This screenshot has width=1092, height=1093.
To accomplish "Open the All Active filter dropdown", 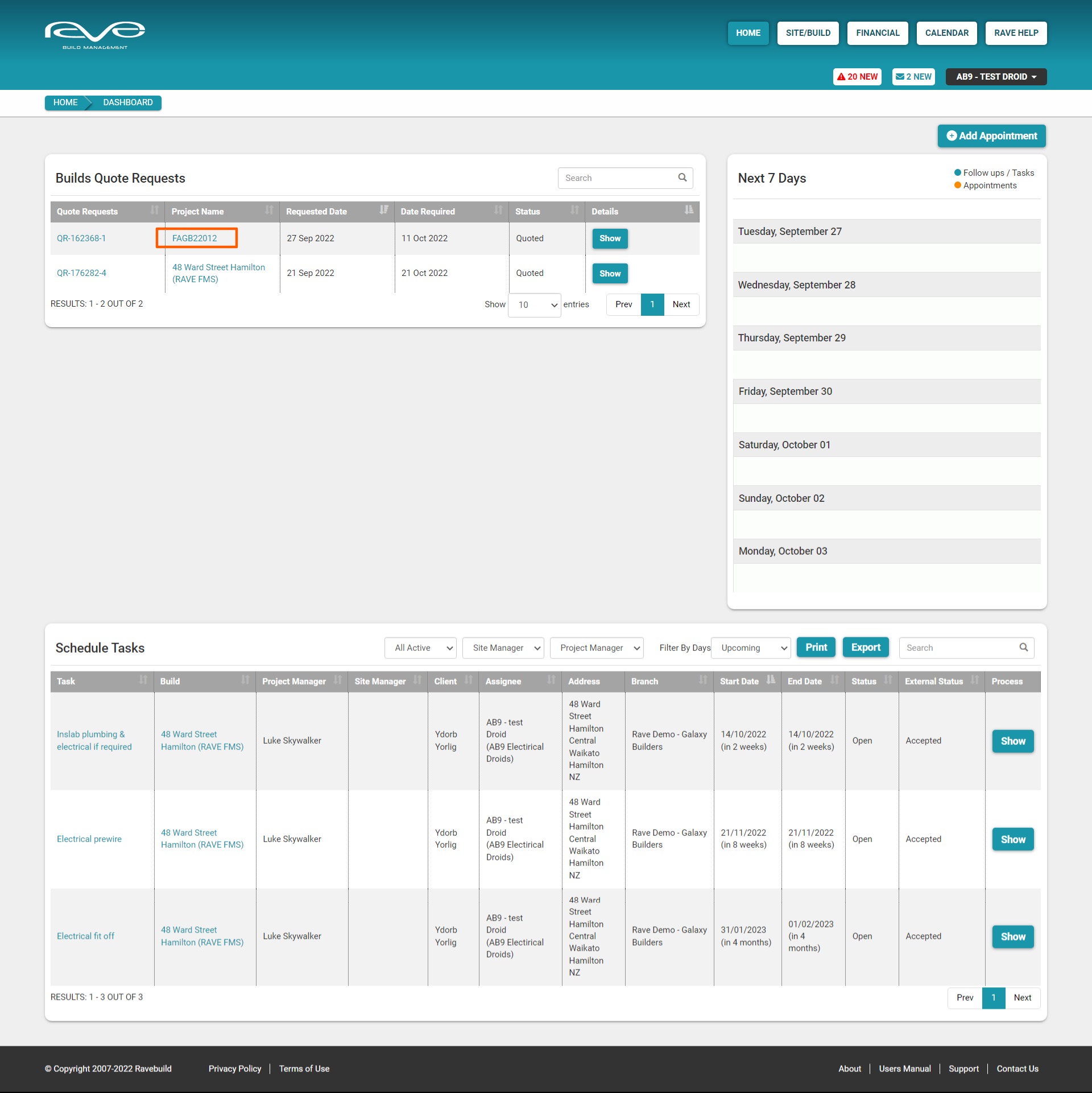I will [420, 648].
